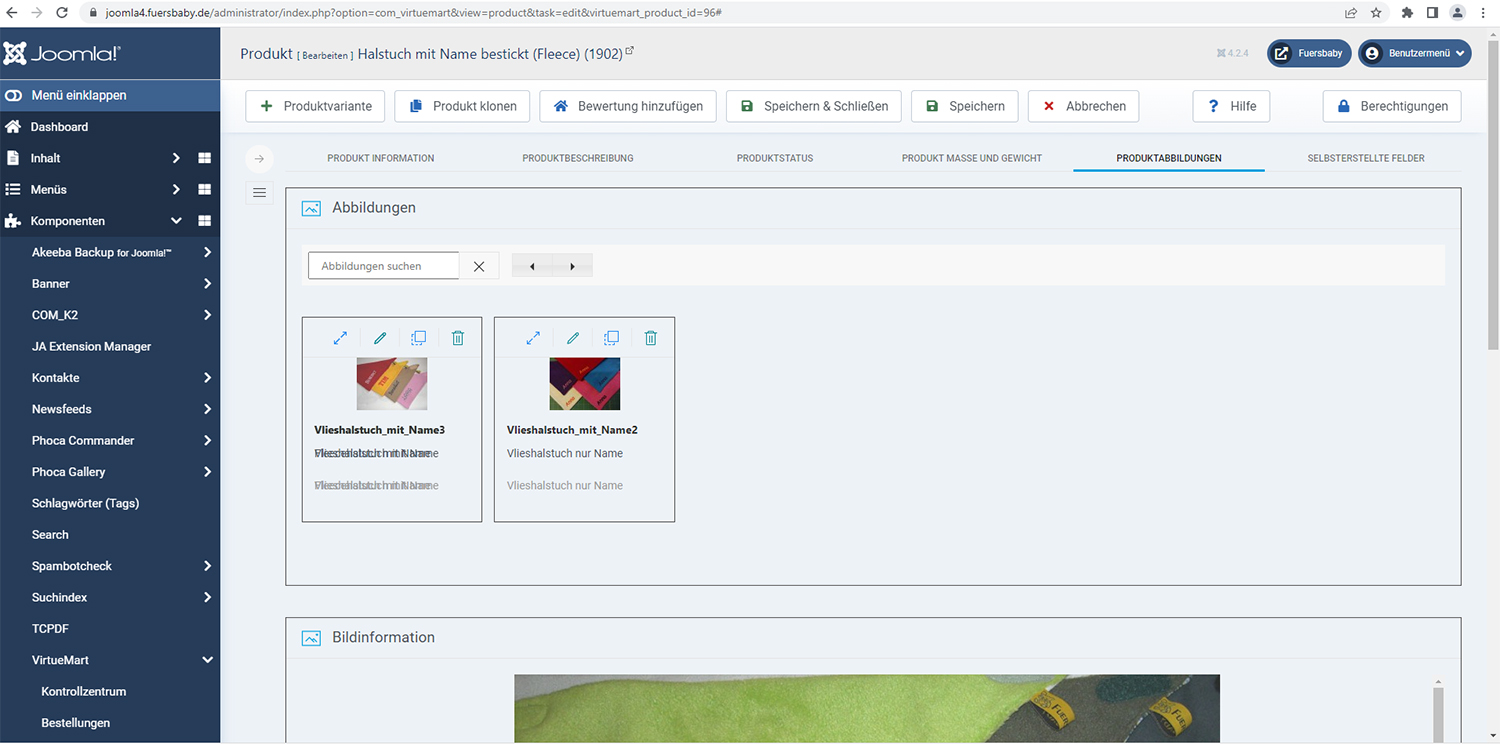The height and width of the screenshot is (745, 1500).
Task: Click expand arrows icon on Vlieshalstuch_mit_Name3 card
Action: tap(341, 338)
